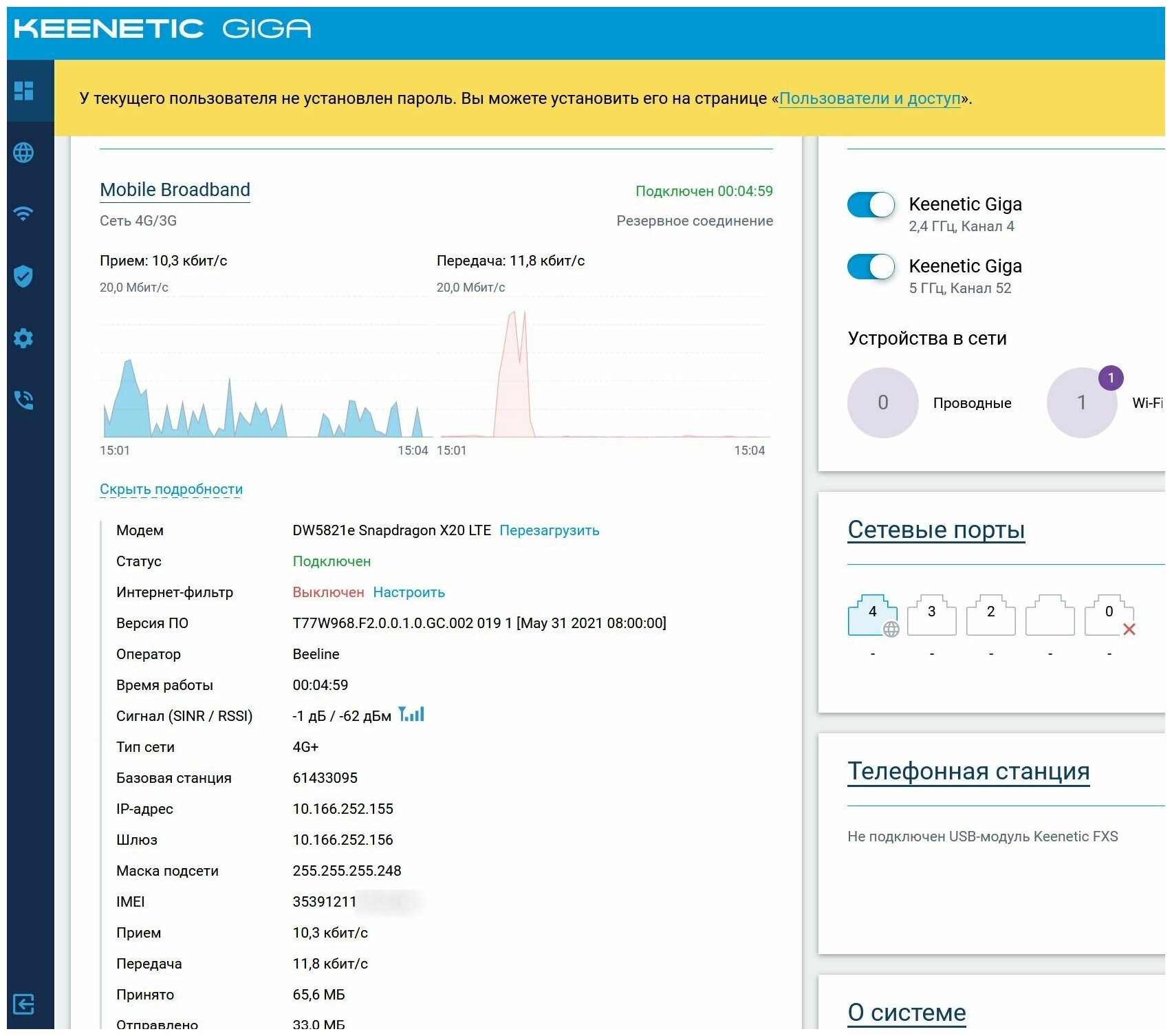Open the Internet globe icon in the sidebar
The width and height of the screenshot is (1172, 1036).
click(23, 153)
